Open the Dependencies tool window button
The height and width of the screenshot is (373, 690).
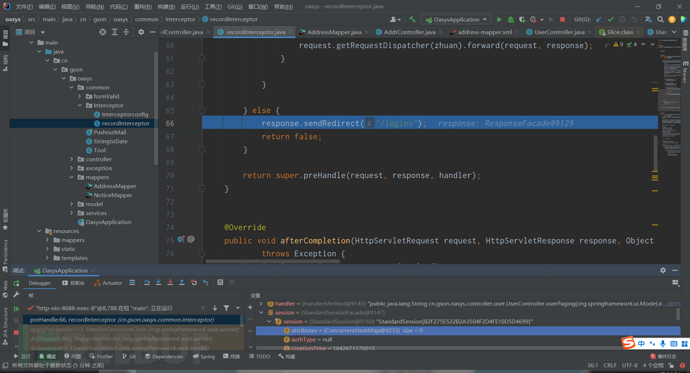coord(163,356)
